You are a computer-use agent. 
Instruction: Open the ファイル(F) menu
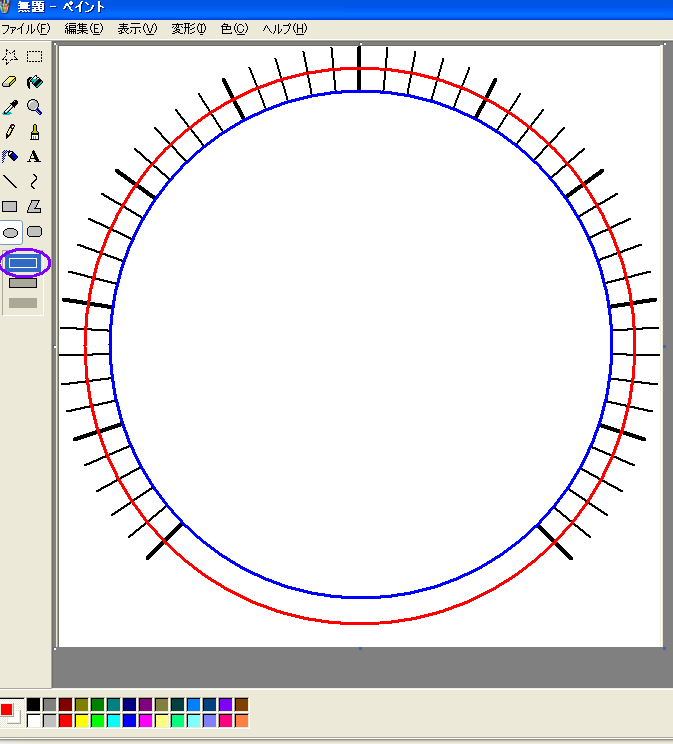click(26, 29)
